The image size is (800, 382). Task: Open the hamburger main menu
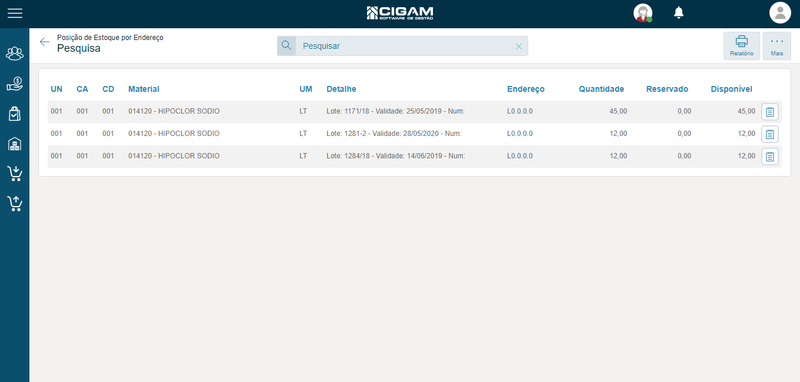[x=15, y=13]
